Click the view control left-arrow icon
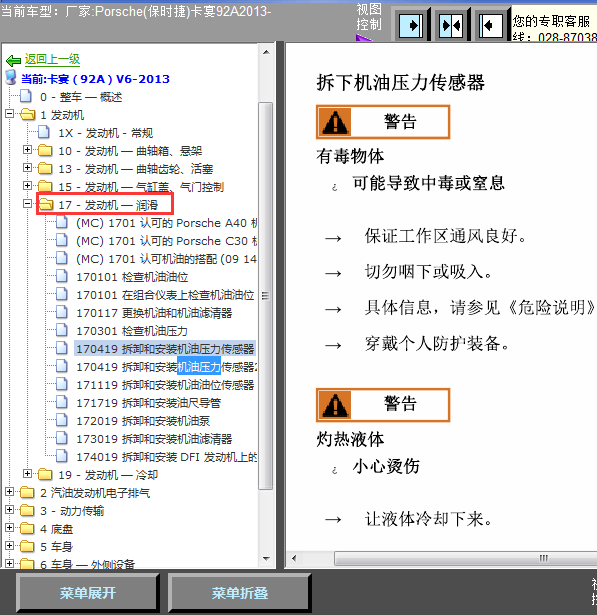This screenshot has height=615, width=597. tap(491, 25)
